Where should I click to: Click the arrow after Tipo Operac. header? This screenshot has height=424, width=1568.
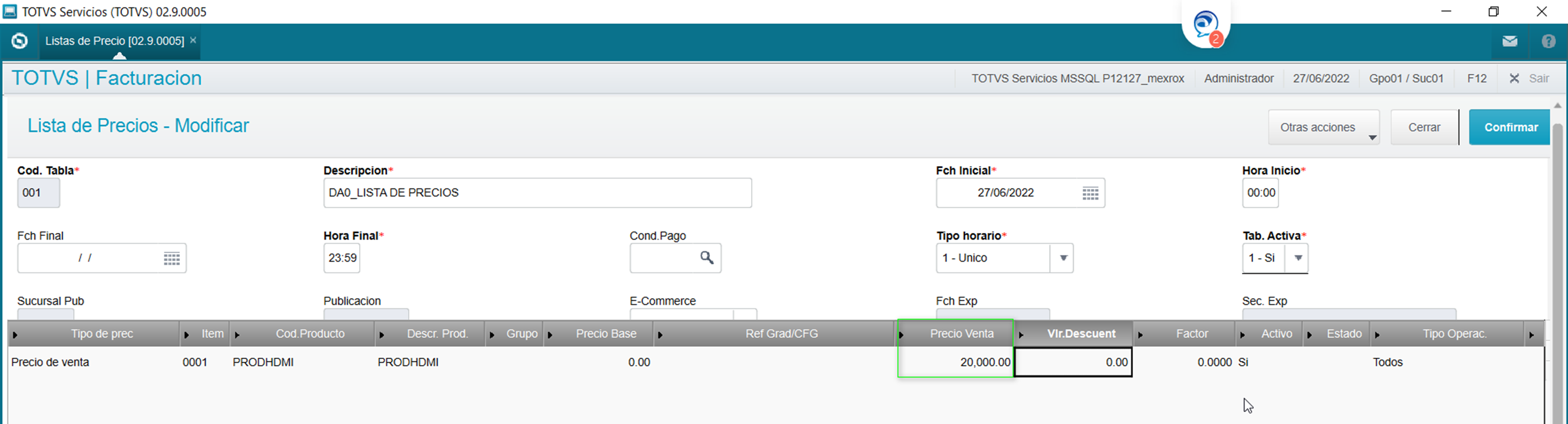1531,335
